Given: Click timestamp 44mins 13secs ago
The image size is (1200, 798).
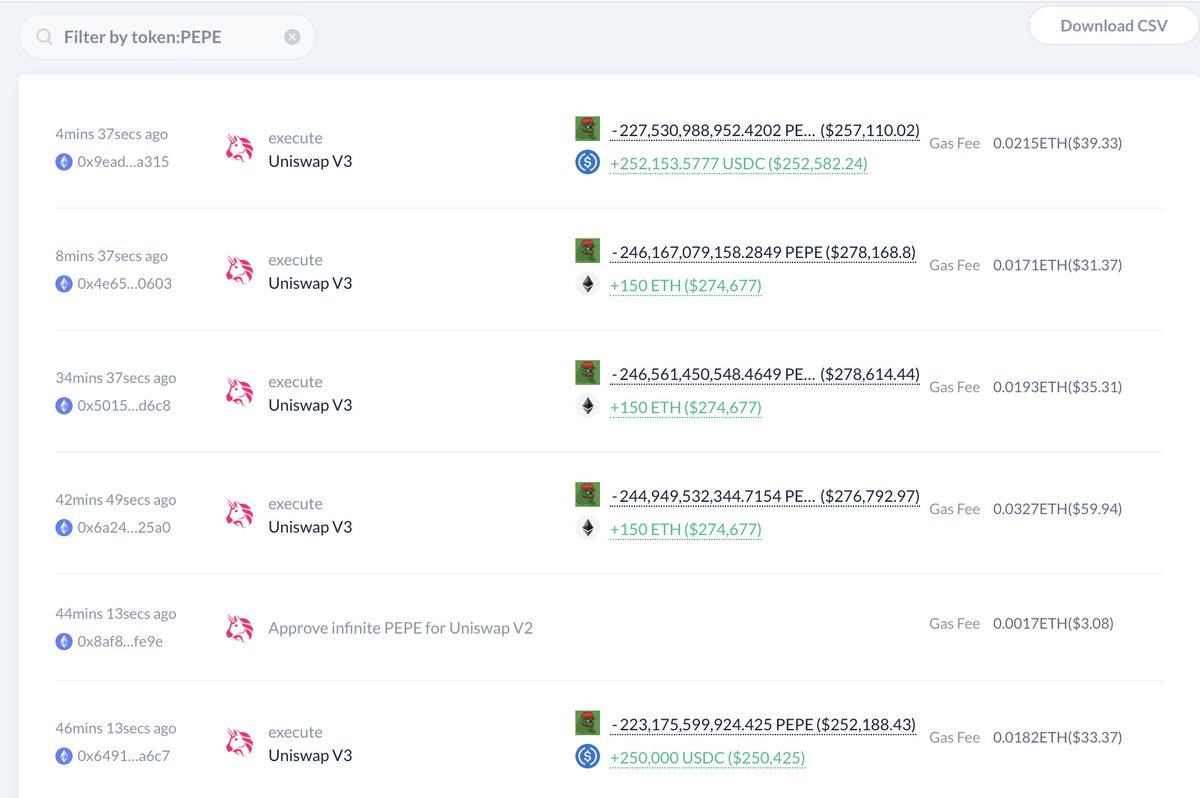Looking at the screenshot, I should [x=115, y=614].
